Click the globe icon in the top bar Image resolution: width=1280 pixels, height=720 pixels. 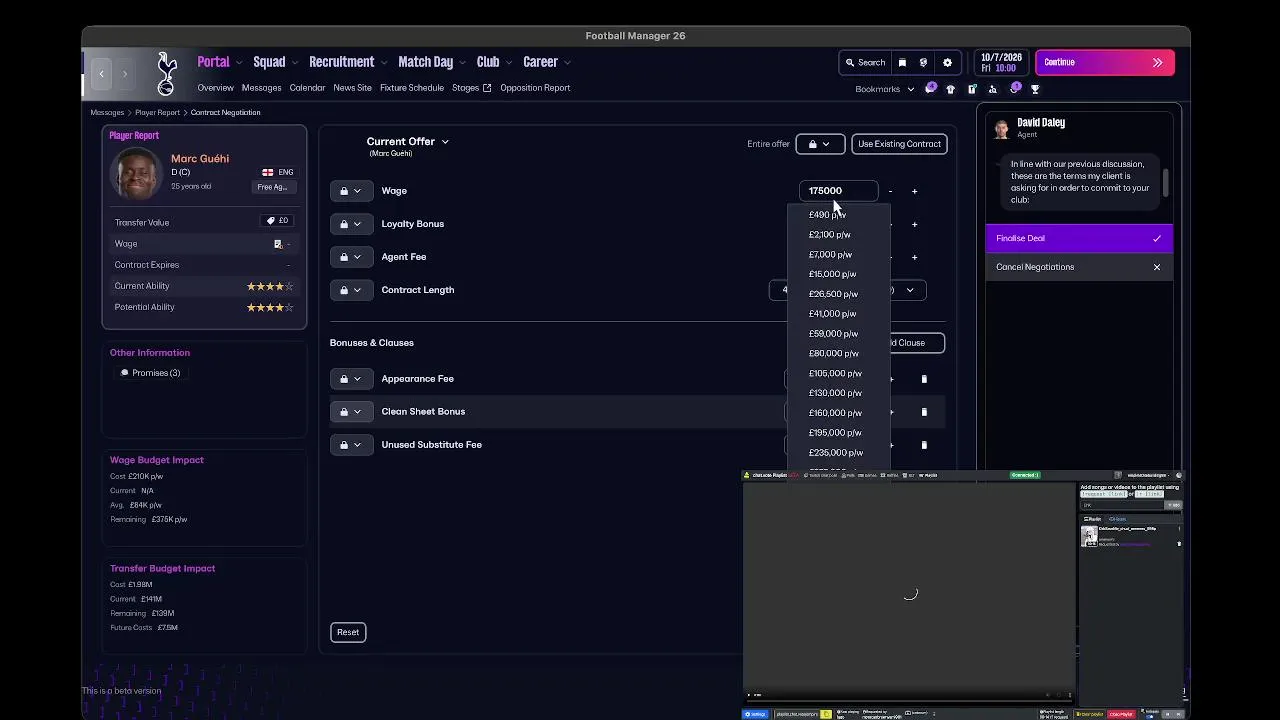pyautogui.click(x=923, y=62)
